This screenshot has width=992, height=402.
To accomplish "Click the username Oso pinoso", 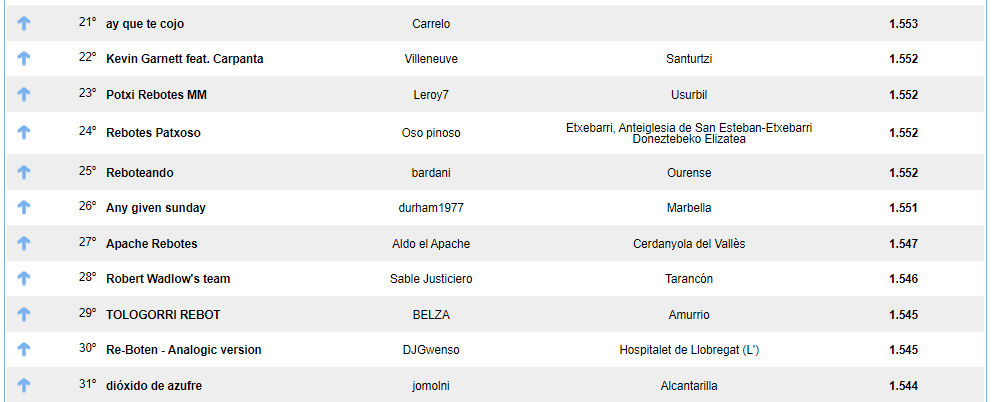I will point(431,132).
